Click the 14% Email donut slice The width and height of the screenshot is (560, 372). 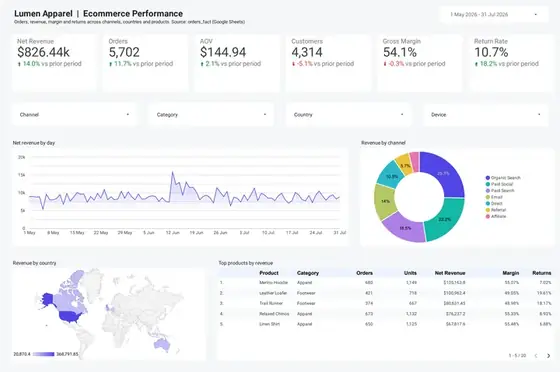point(385,201)
